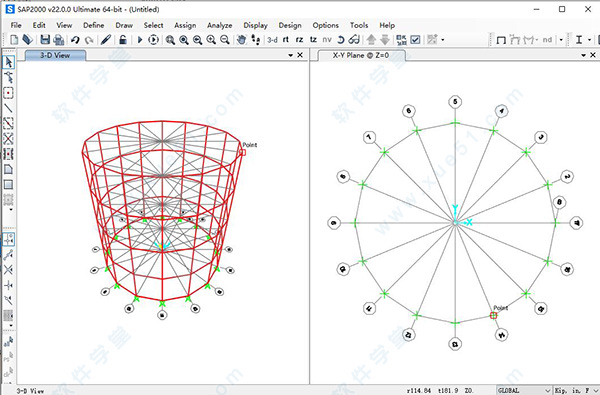Screen dimensions: 600x395
Task: Open the Kip, in, F units dropdown
Action: click(x=577, y=390)
